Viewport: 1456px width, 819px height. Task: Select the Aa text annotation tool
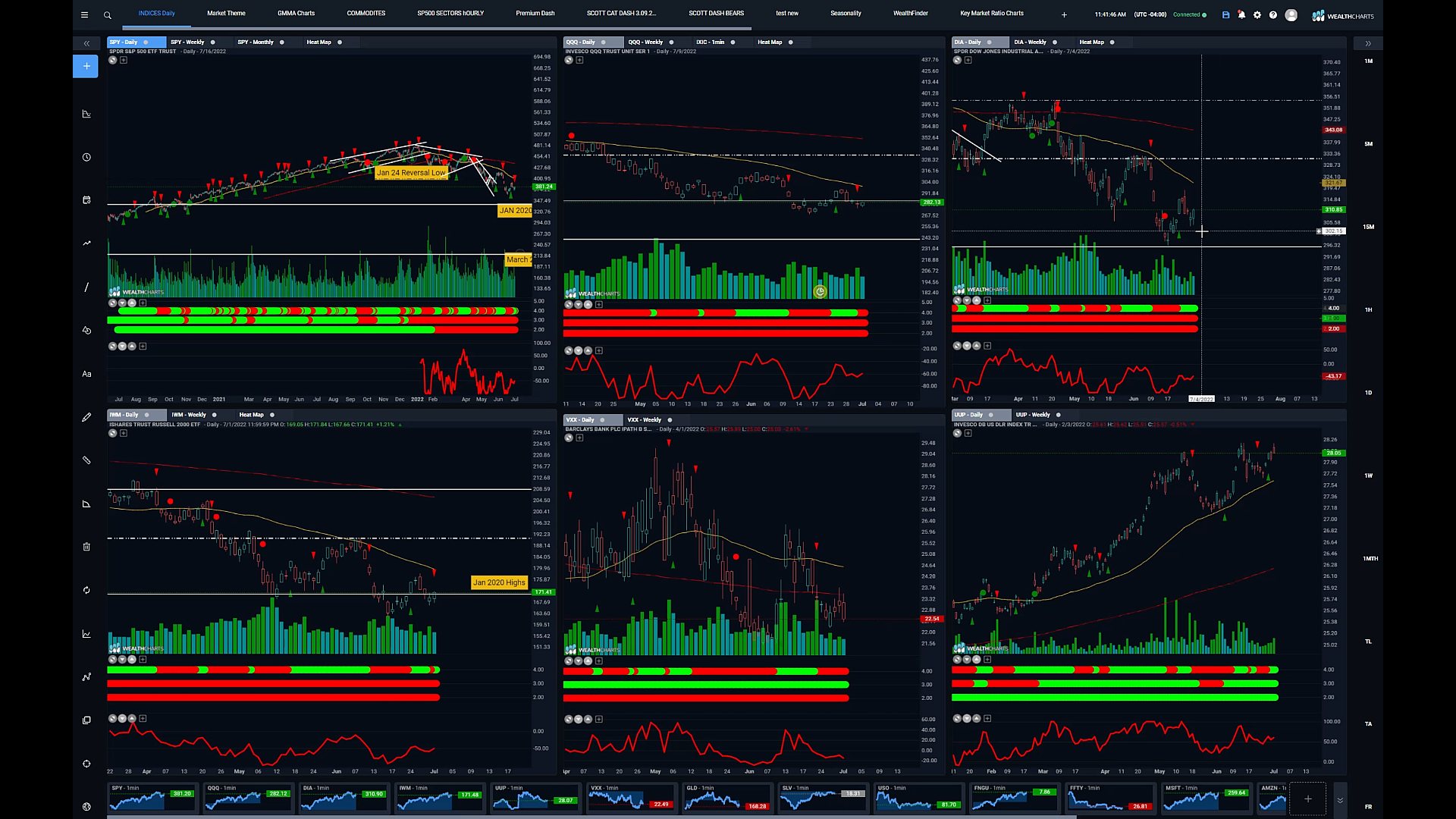pos(86,374)
